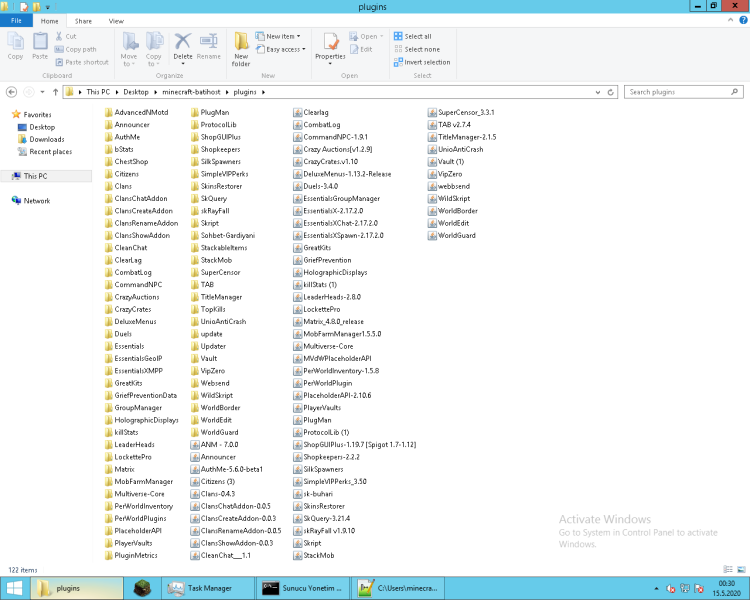The height and width of the screenshot is (600, 750).
Task: Switch to the View ribbon tab
Action: (x=116, y=21)
